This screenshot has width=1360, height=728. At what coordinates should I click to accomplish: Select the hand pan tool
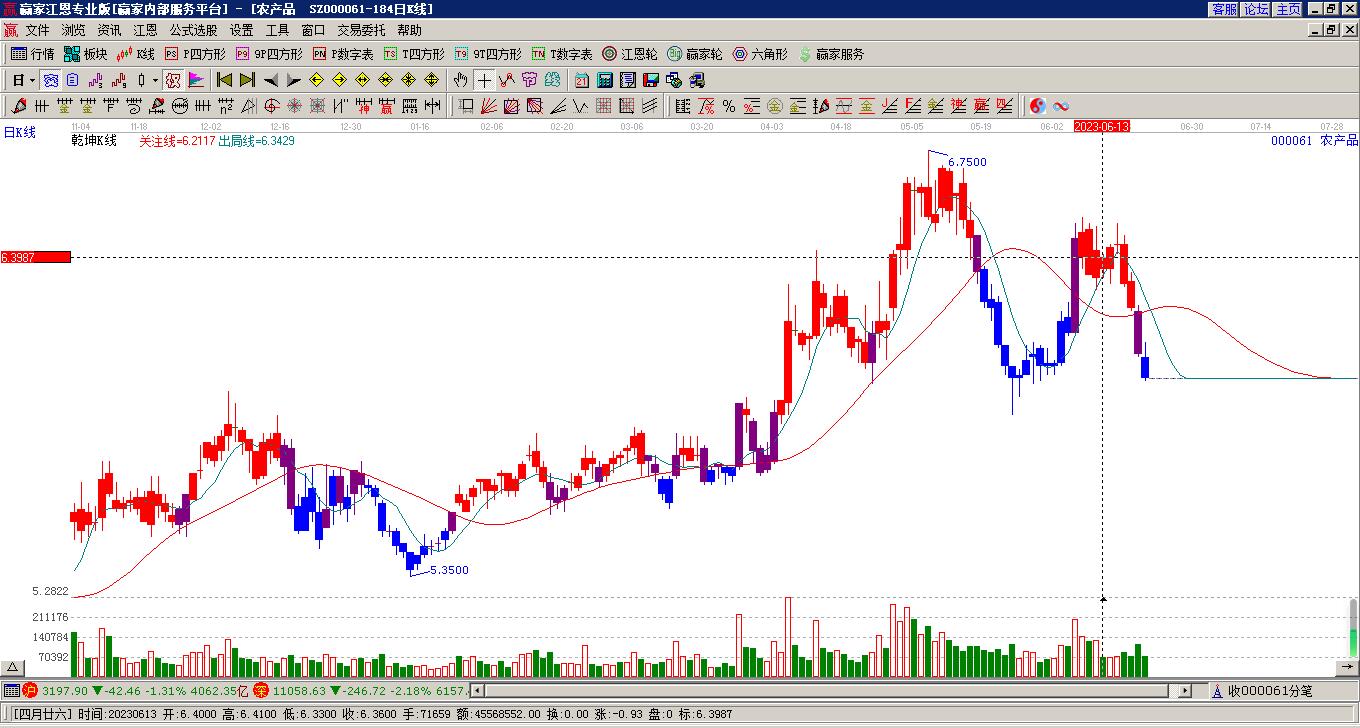click(x=460, y=80)
